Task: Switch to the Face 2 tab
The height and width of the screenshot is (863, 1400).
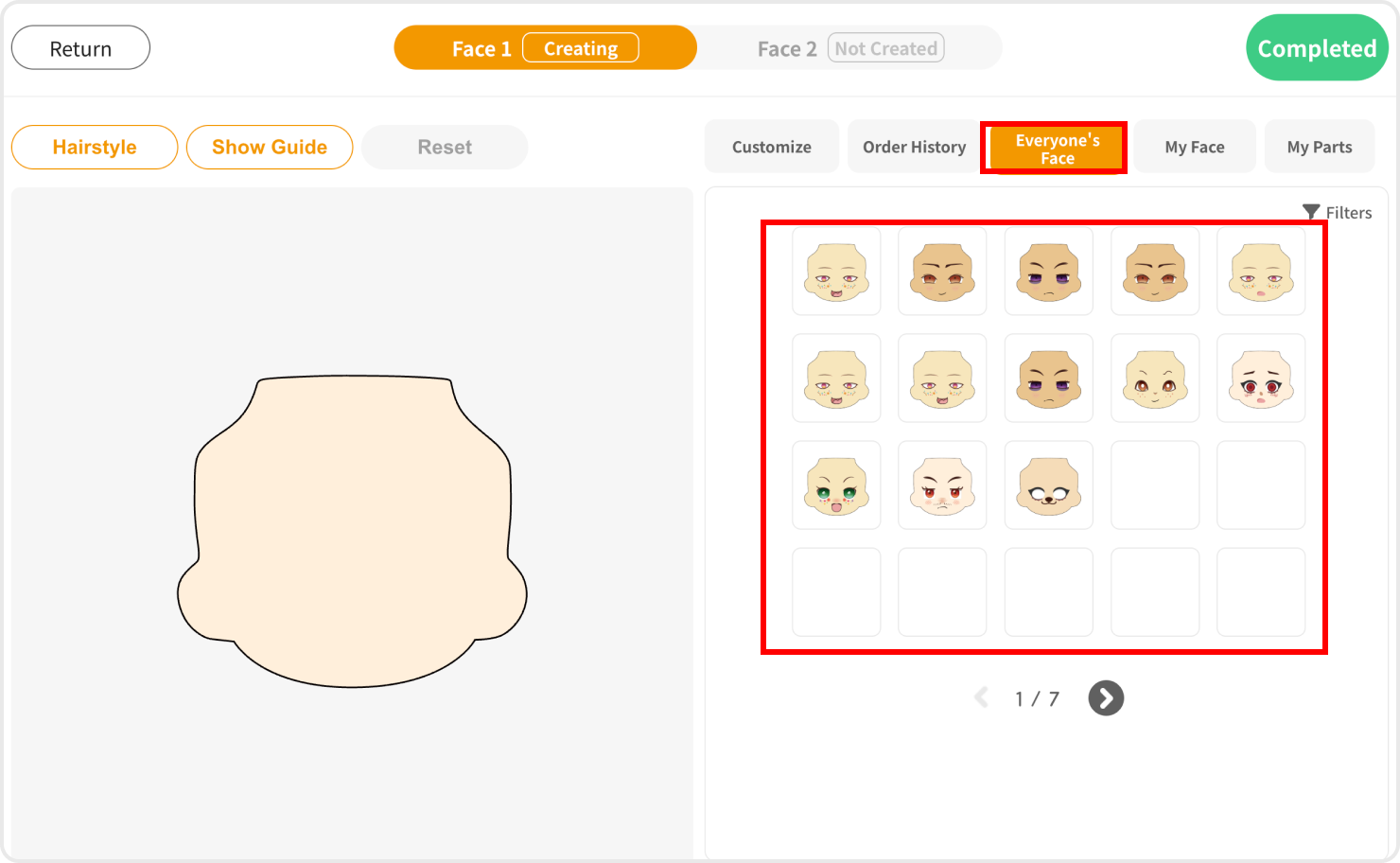Action: 849,48
